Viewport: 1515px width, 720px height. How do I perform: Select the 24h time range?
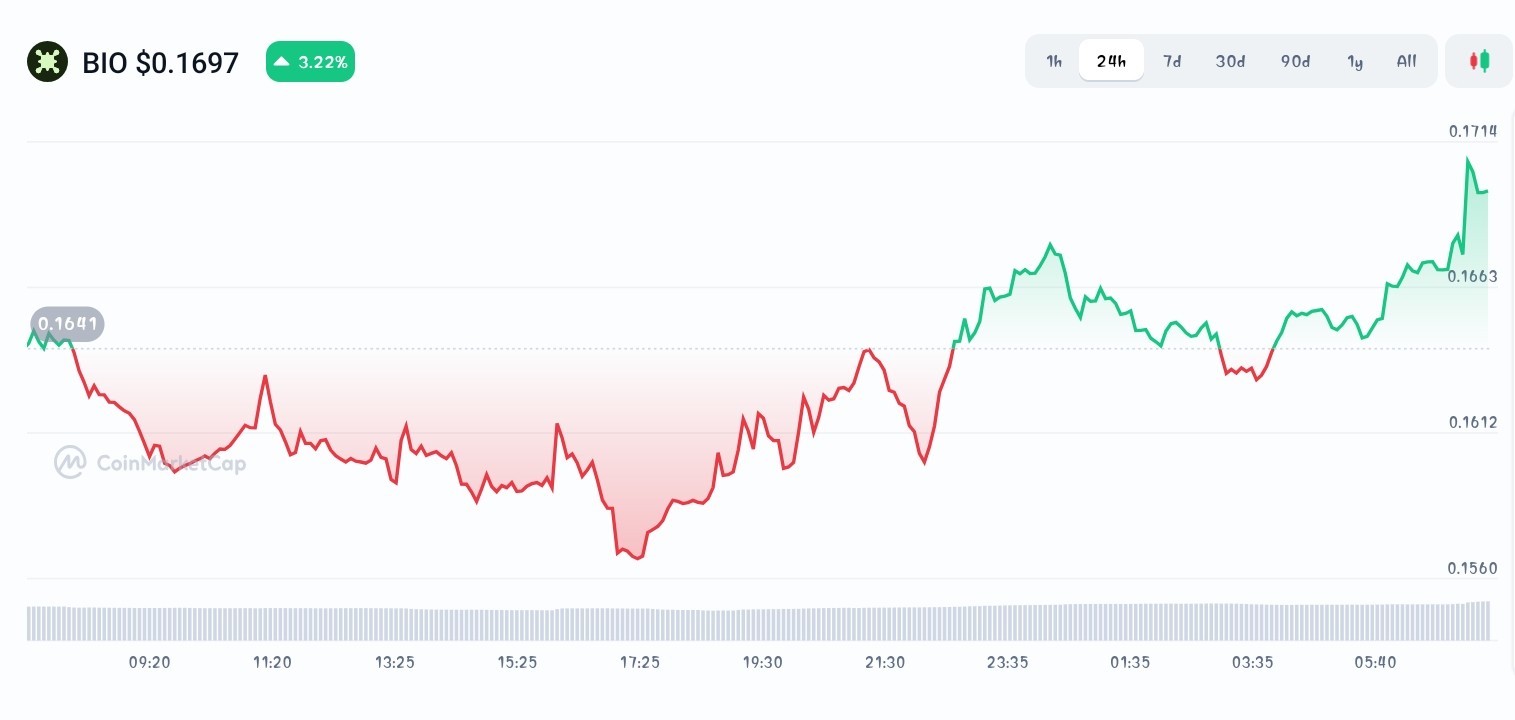1111,61
